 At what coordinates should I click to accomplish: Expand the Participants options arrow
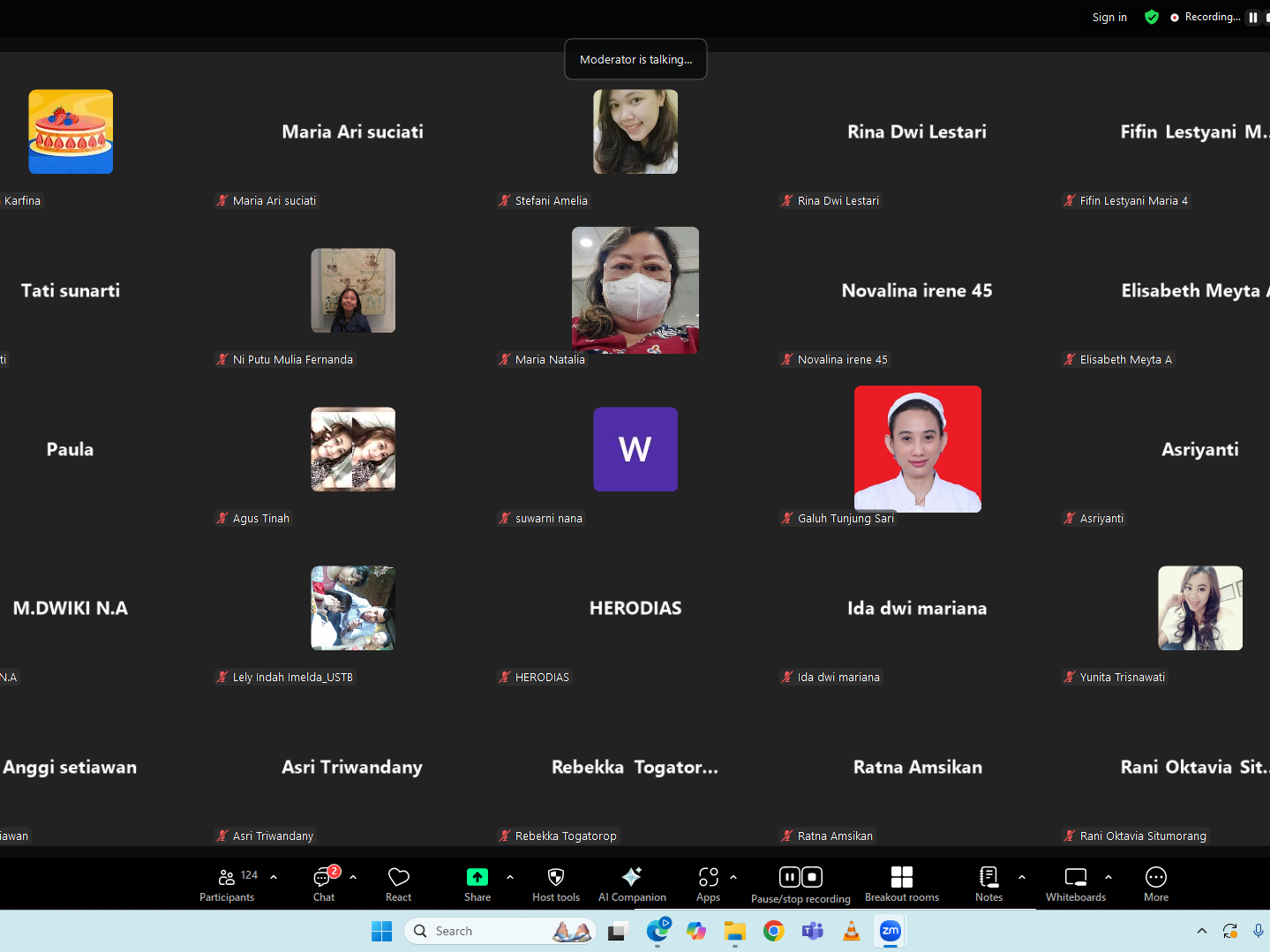pyautogui.click(x=274, y=877)
